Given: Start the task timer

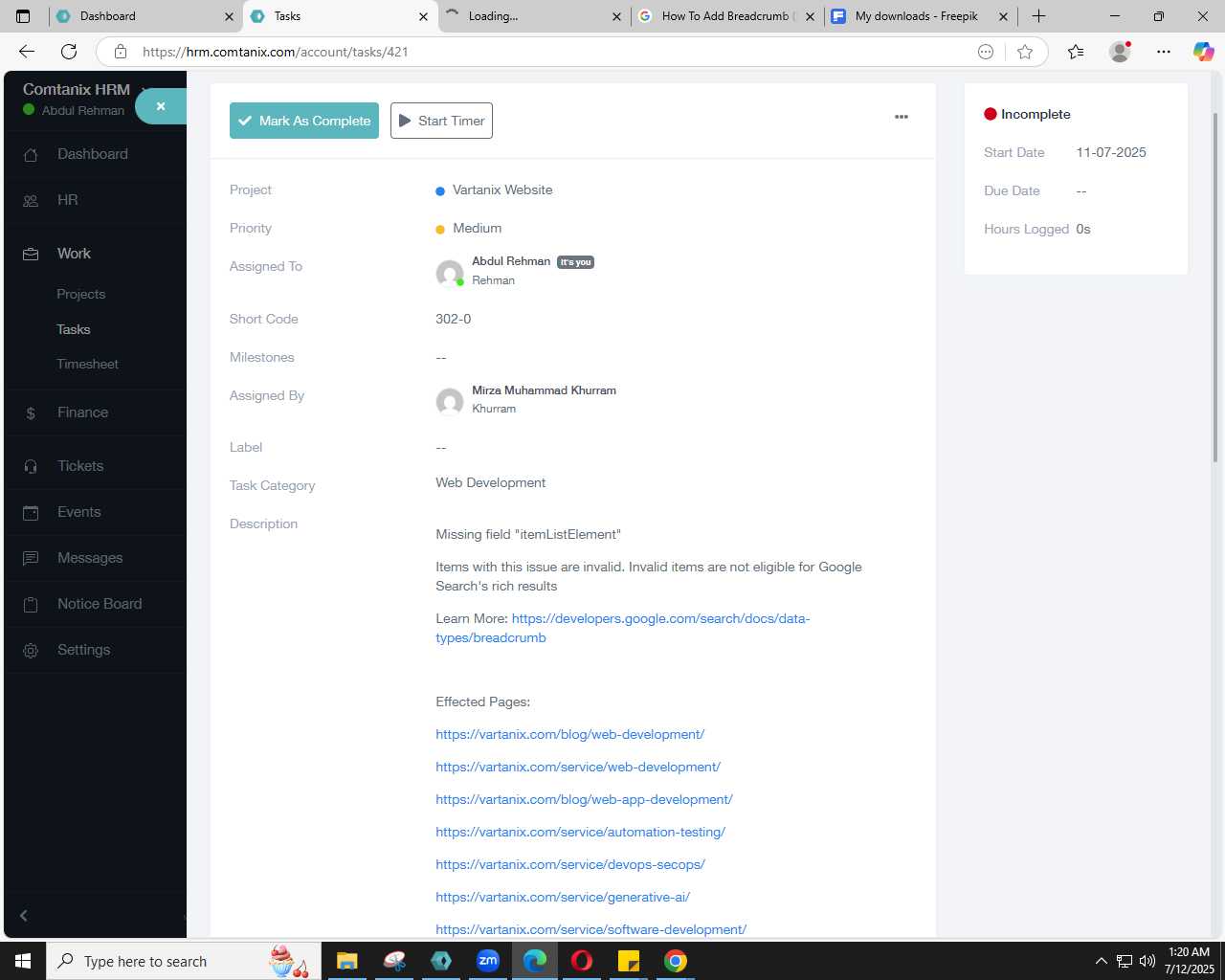Looking at the screenshot, I should (x=441, y=121).
